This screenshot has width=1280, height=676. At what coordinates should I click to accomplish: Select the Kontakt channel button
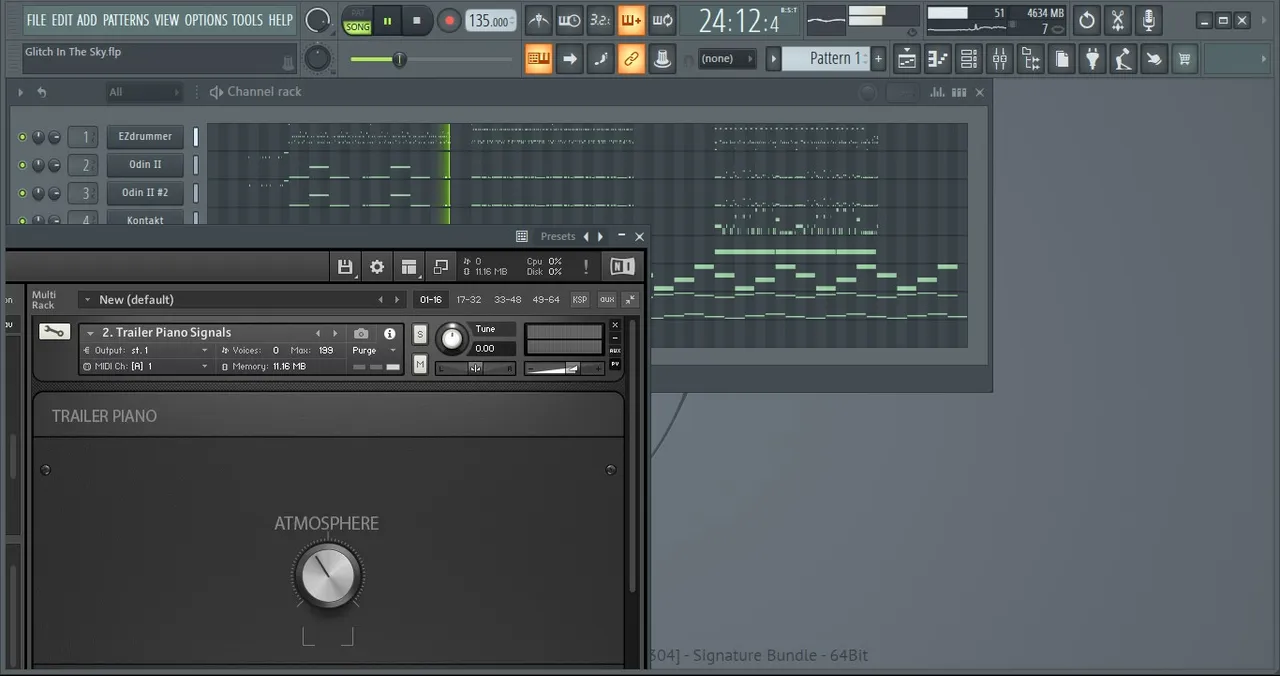pyautogui.click(x=145, y=219)
